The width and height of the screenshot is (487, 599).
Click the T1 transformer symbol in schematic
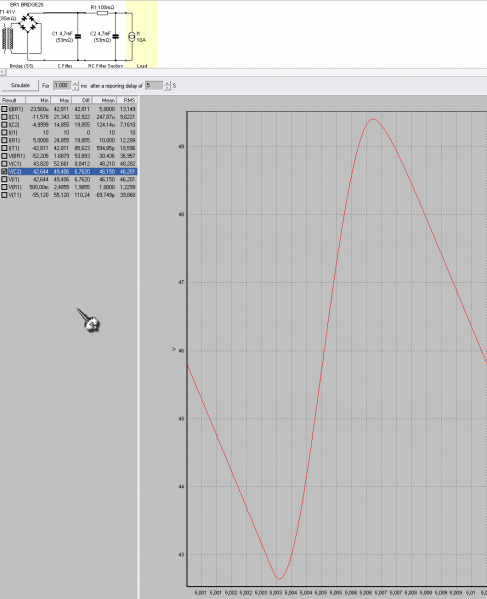pos(7,37)
